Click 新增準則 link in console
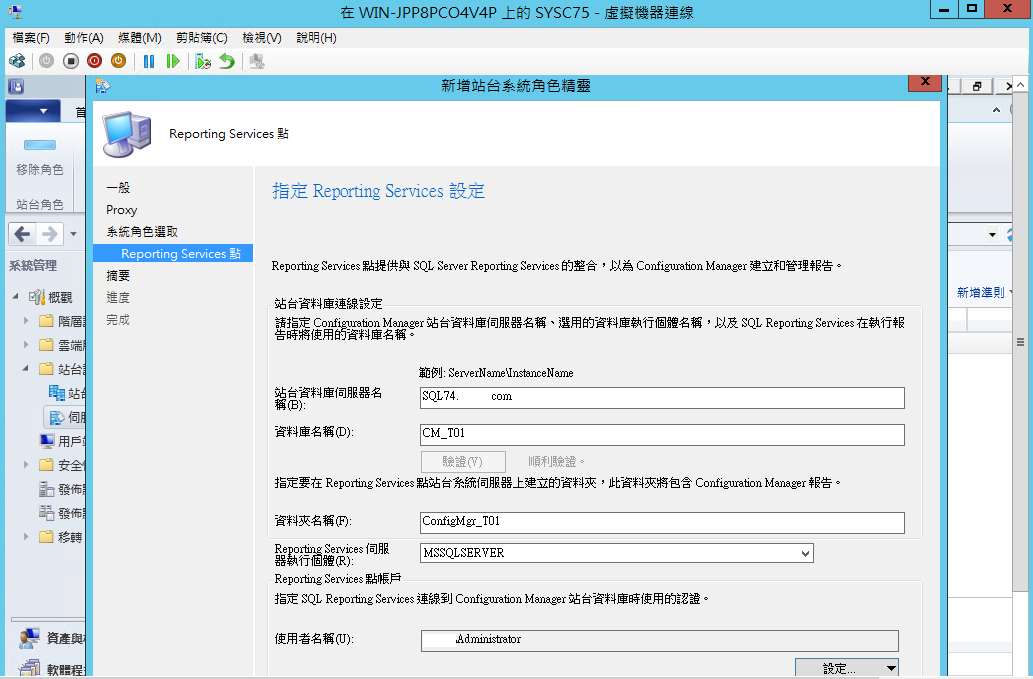The image size is (1033, 679). pyautogui.click(x=980, y=292)
